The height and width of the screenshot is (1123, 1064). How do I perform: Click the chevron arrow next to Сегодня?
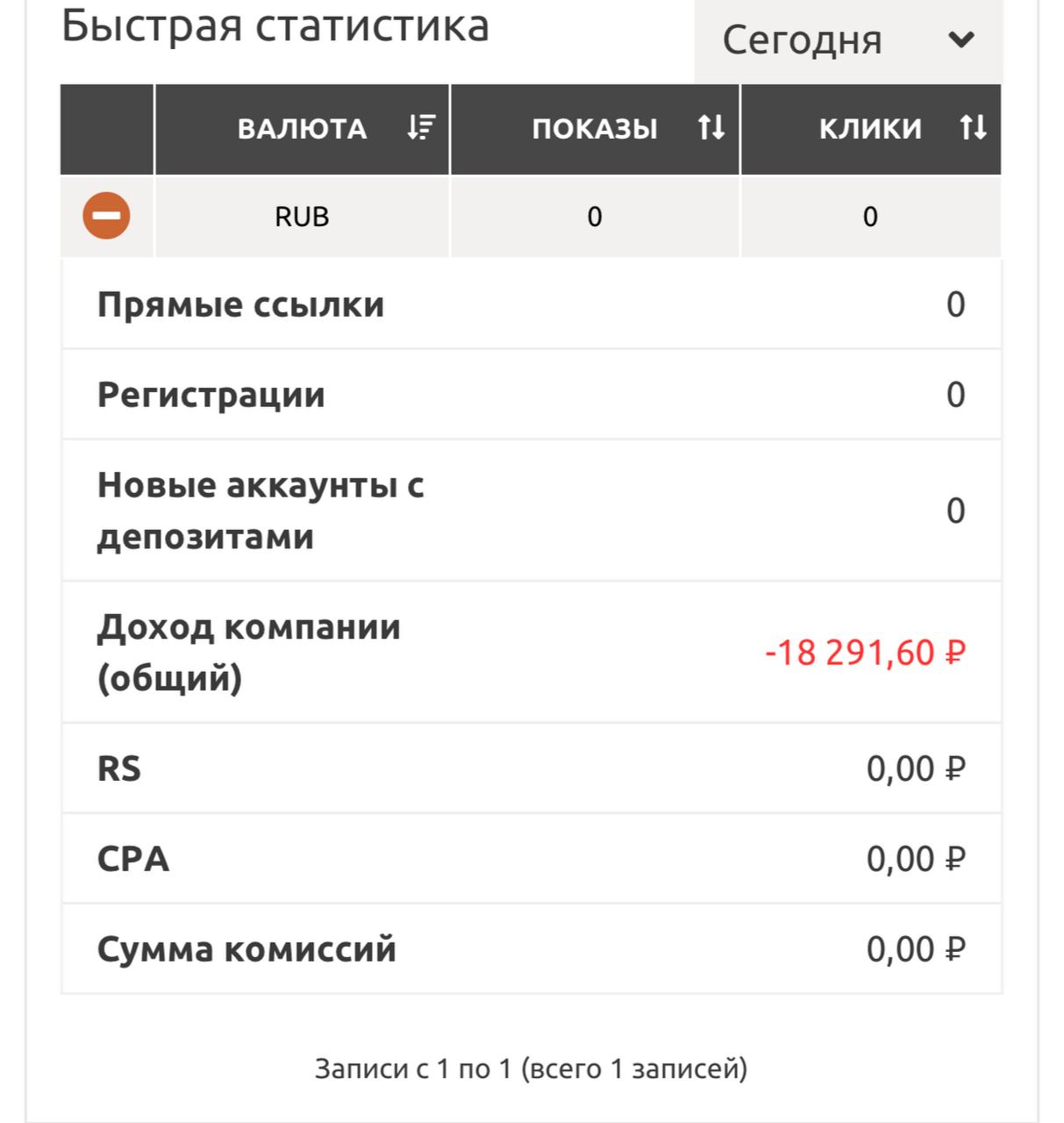pos(961,40)
